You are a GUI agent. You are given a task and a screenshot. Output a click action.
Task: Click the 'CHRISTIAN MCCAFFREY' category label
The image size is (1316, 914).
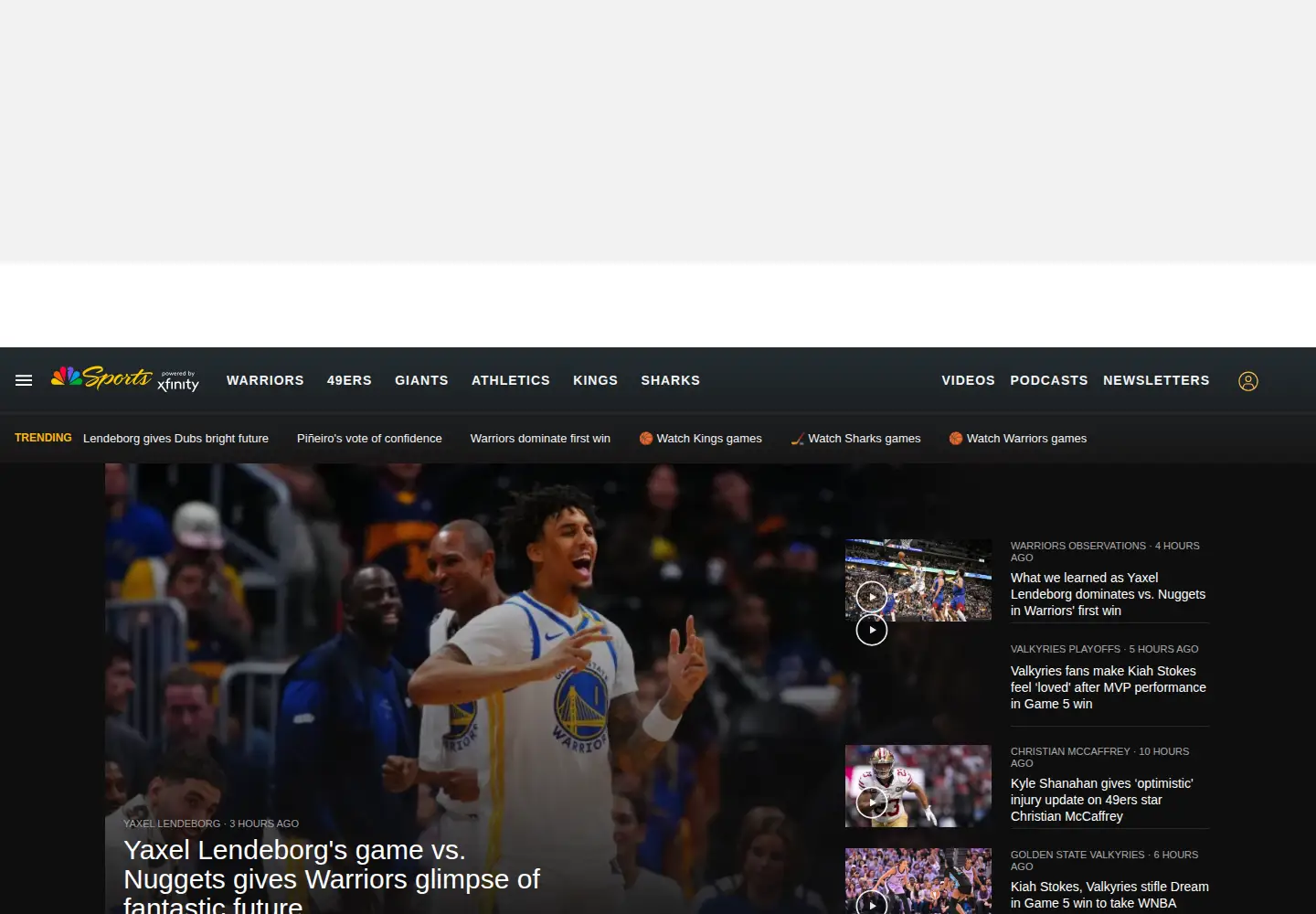tap(1070, 751)
